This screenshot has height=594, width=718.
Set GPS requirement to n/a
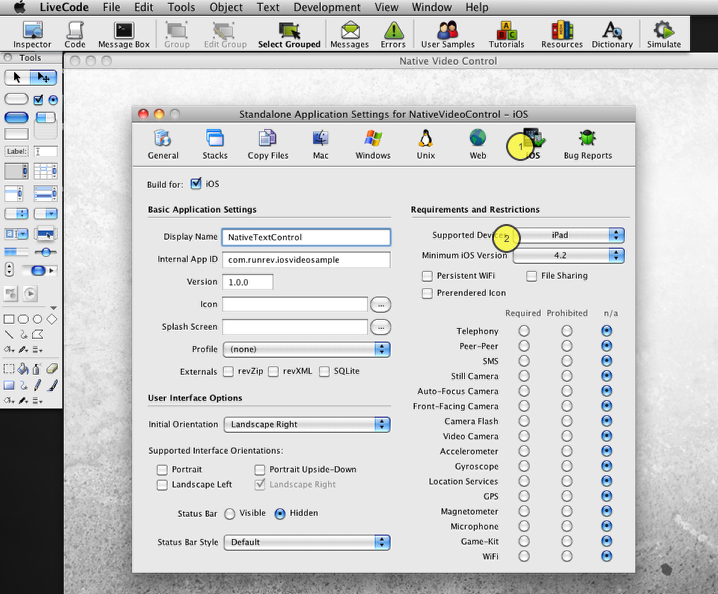click(x=607, y=496)
